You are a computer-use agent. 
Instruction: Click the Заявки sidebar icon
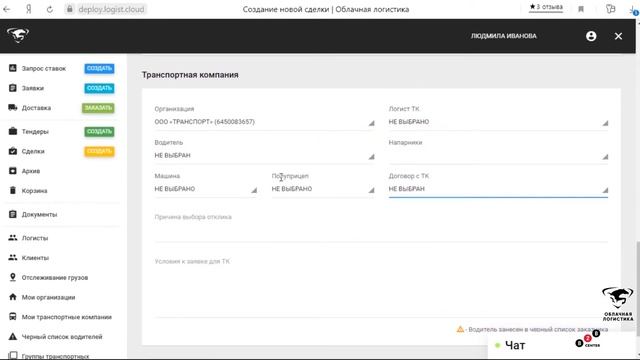point(13,88)
